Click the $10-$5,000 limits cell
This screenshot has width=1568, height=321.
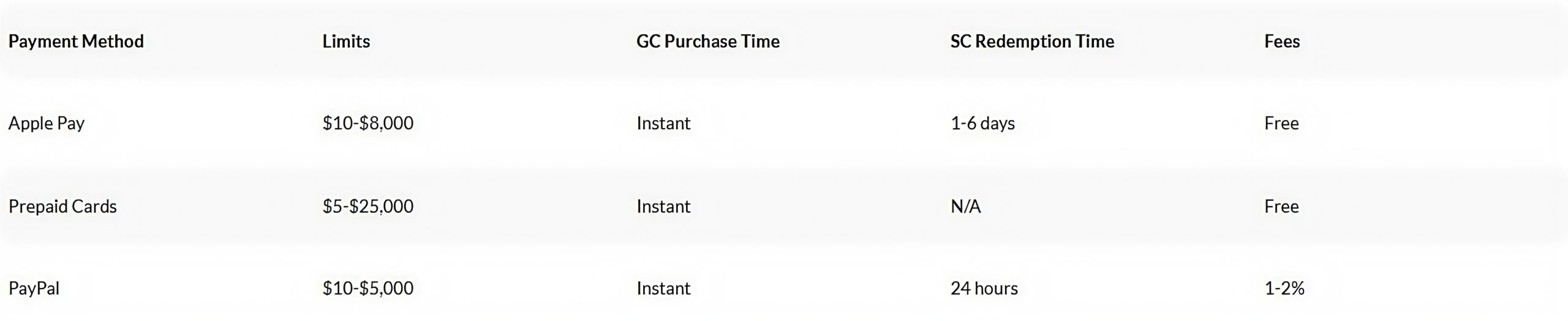tap(368, 289)
